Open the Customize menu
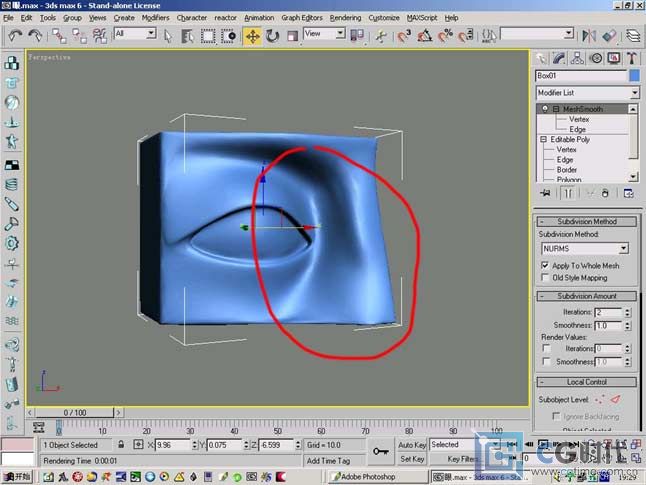The height and width of the screenshot is (485, 646). (384, 18)
